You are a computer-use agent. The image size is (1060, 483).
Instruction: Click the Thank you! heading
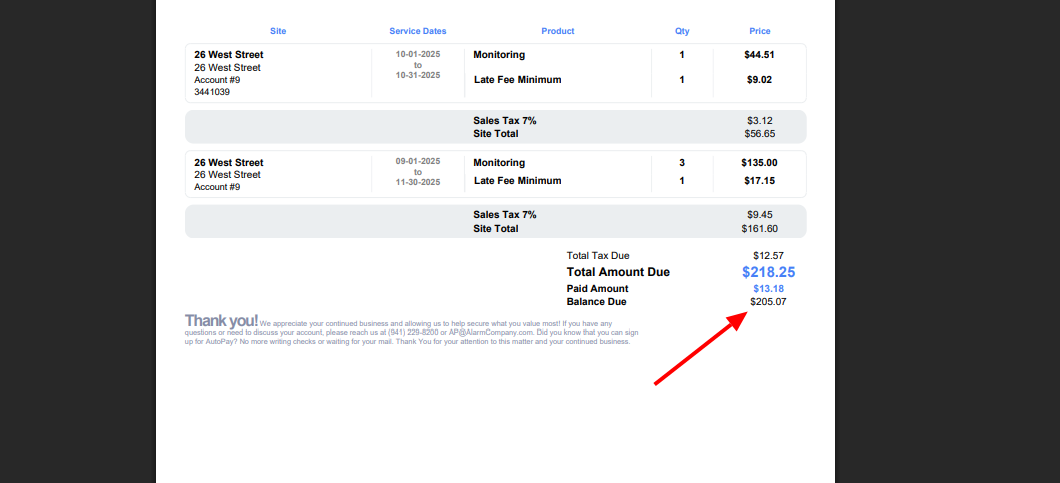(x=221, y=321)
